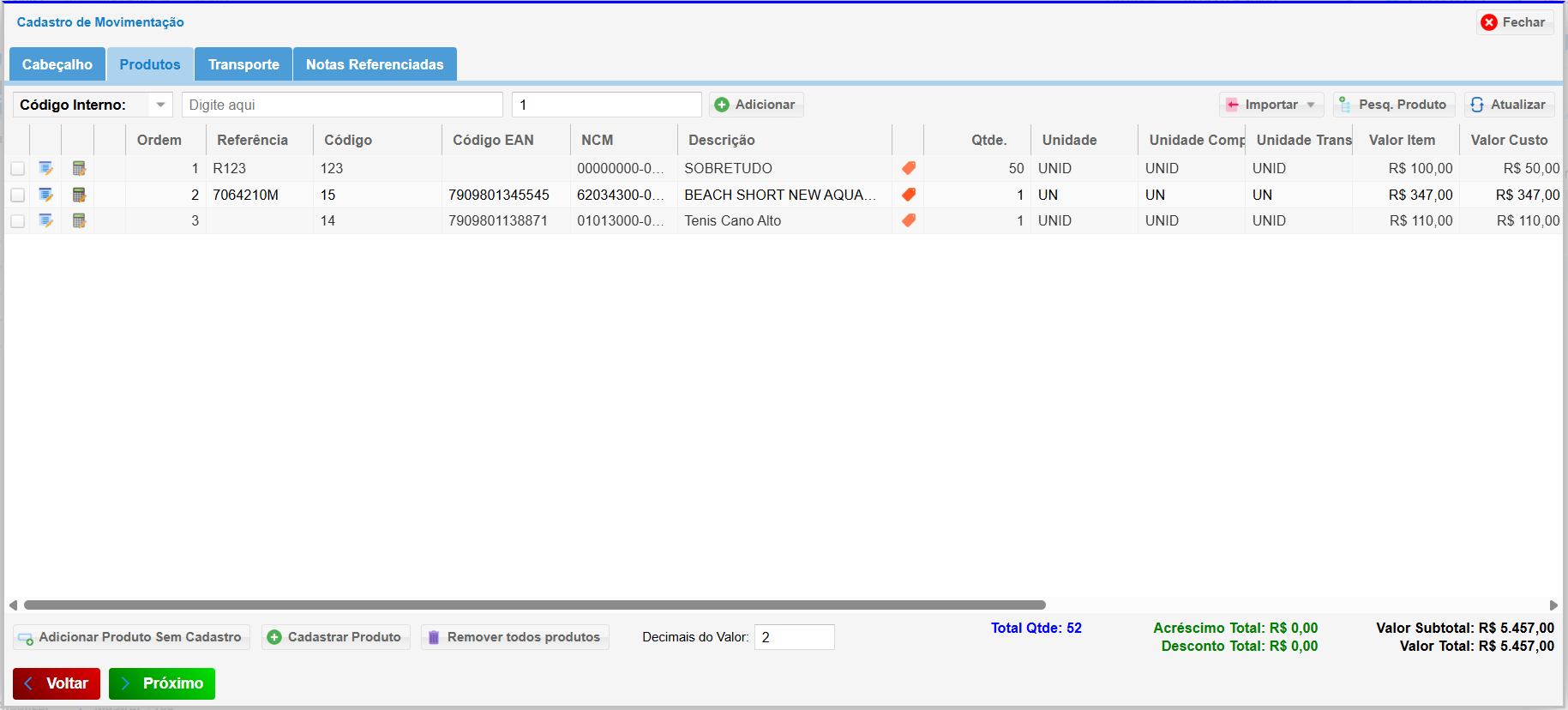
Task: Click calculator icon in Tenis Cano Alto row
Action: 79,220
